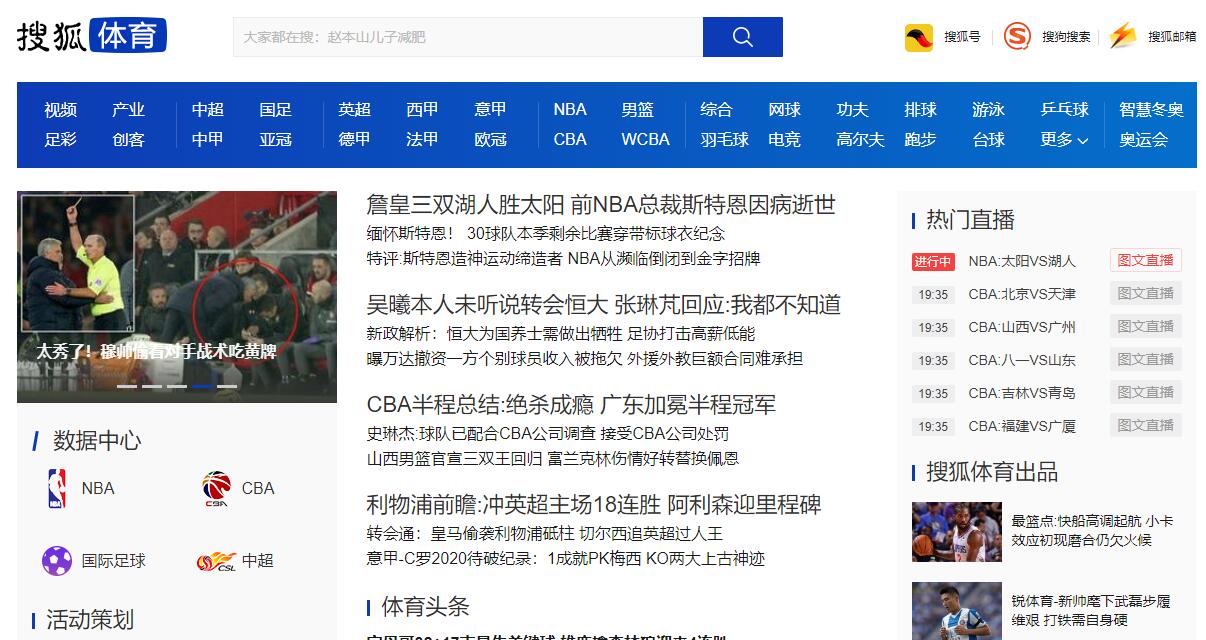The width and height of the screenshot is (1206, 640).
Task: Open 奥运会 in the navigation bar
Action: (1143, 140)
